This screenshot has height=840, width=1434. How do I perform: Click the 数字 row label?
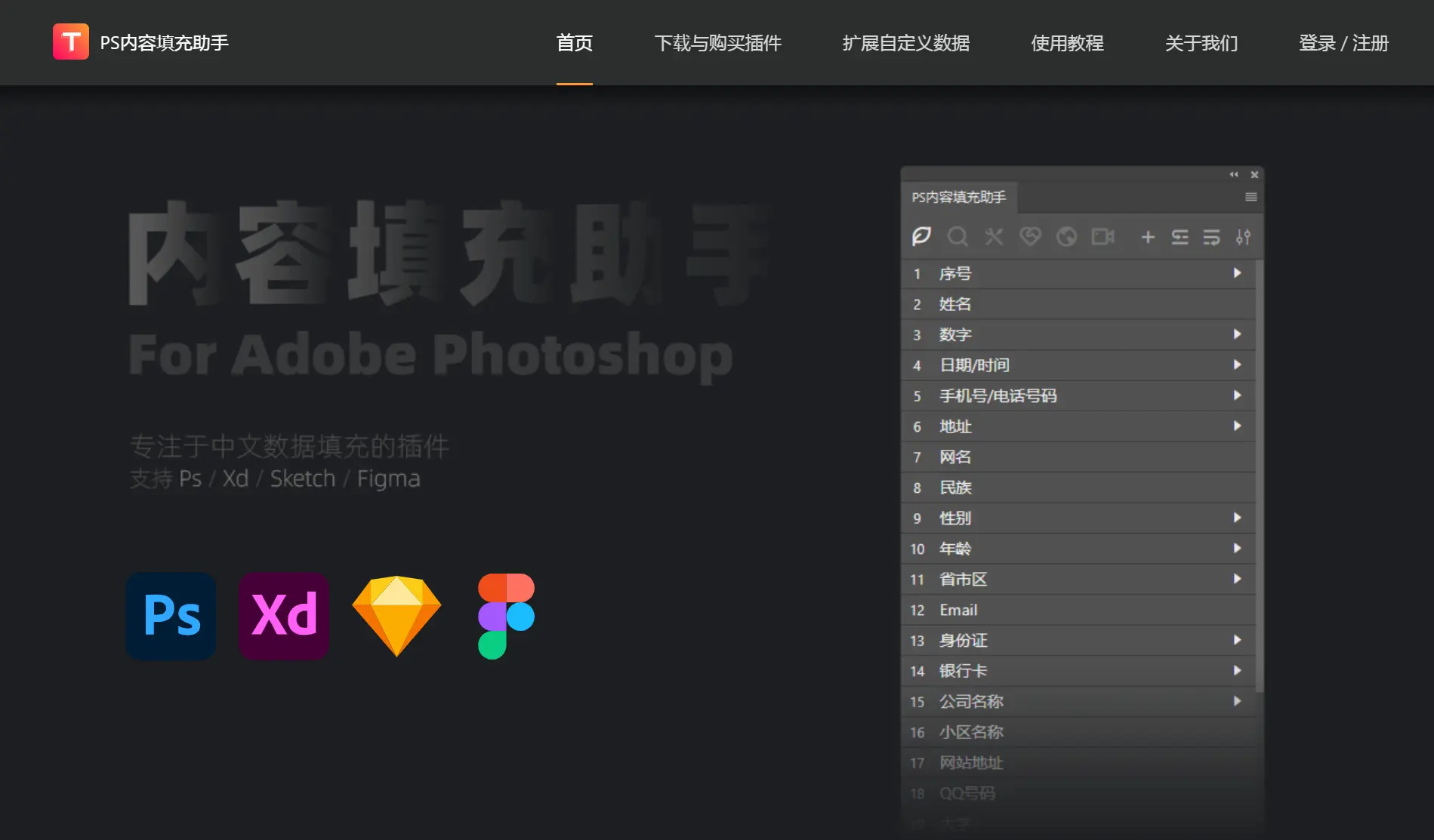pos(955,334)
